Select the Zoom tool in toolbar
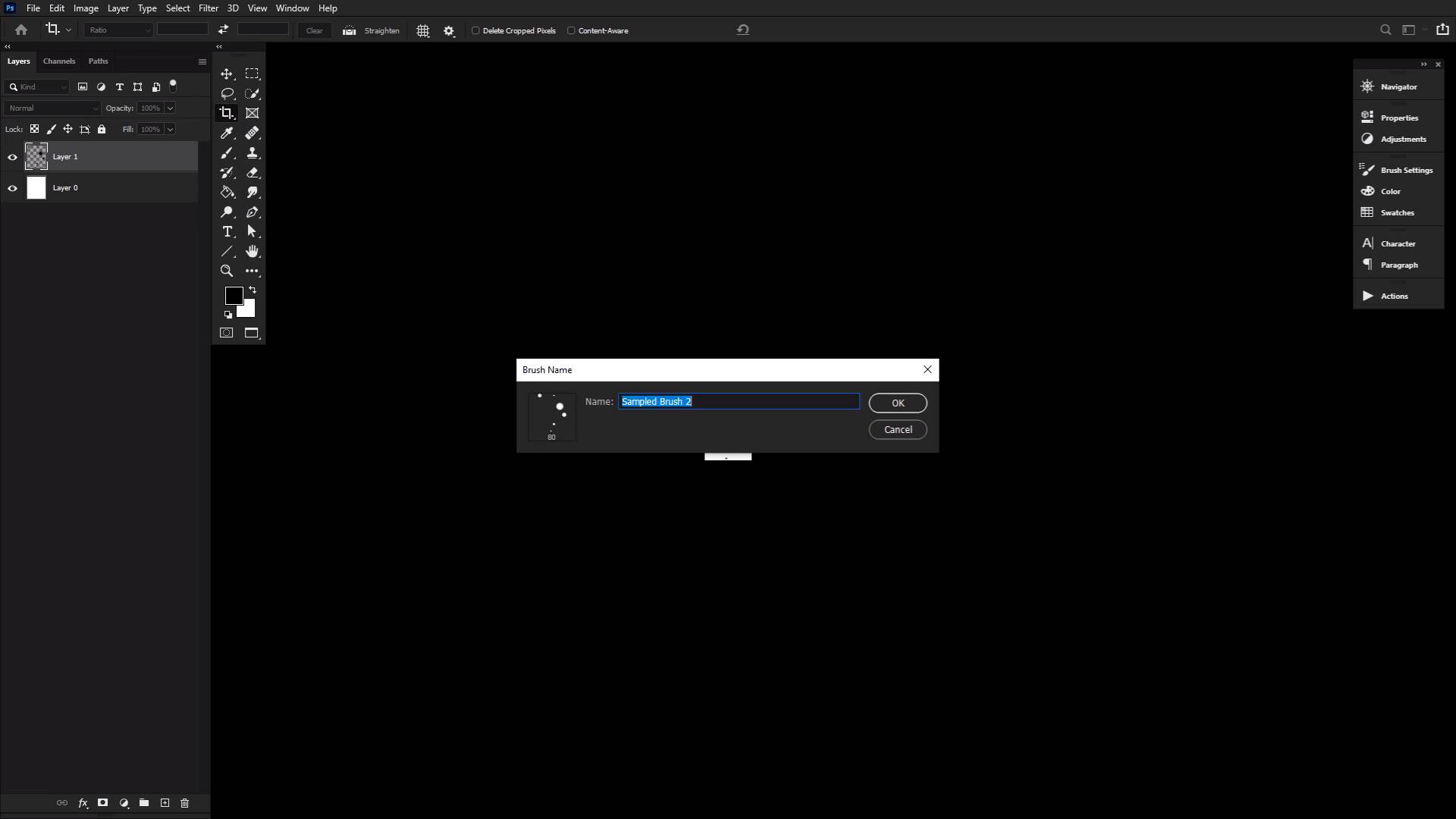This screenshot has width=1456, height=819. click(226, 271)
